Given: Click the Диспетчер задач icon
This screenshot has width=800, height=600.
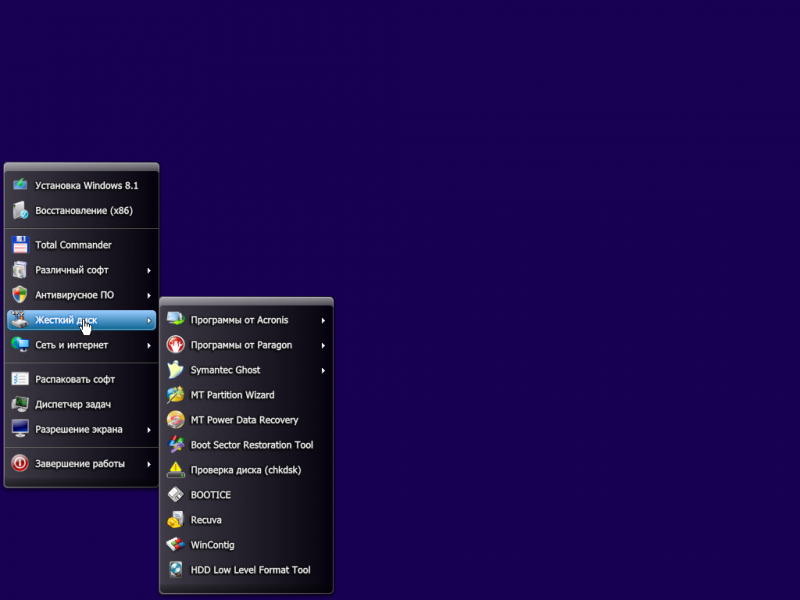Looking at the screenshot, I should coord(20,404).
